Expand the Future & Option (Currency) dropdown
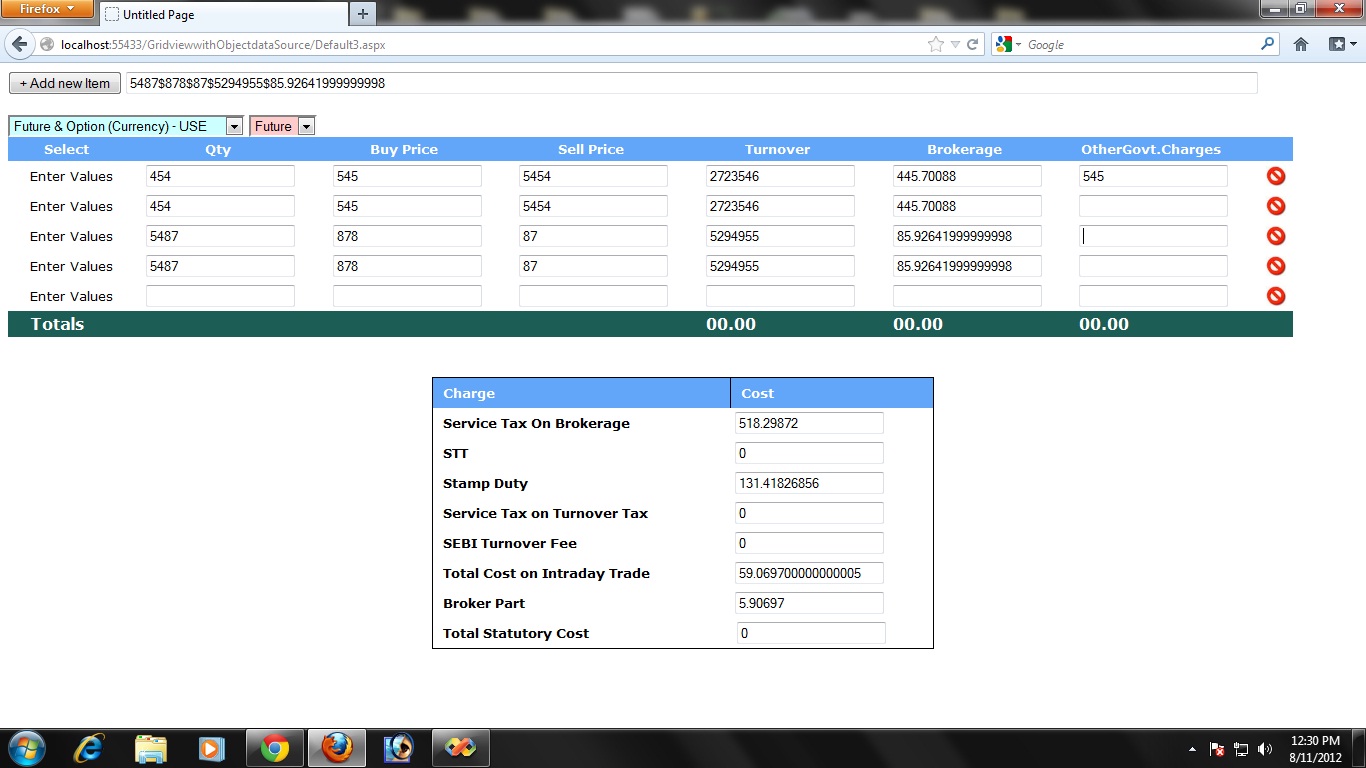Viewport: 1366px width, 768px height. pyautogui.click(x=233, y=126)
